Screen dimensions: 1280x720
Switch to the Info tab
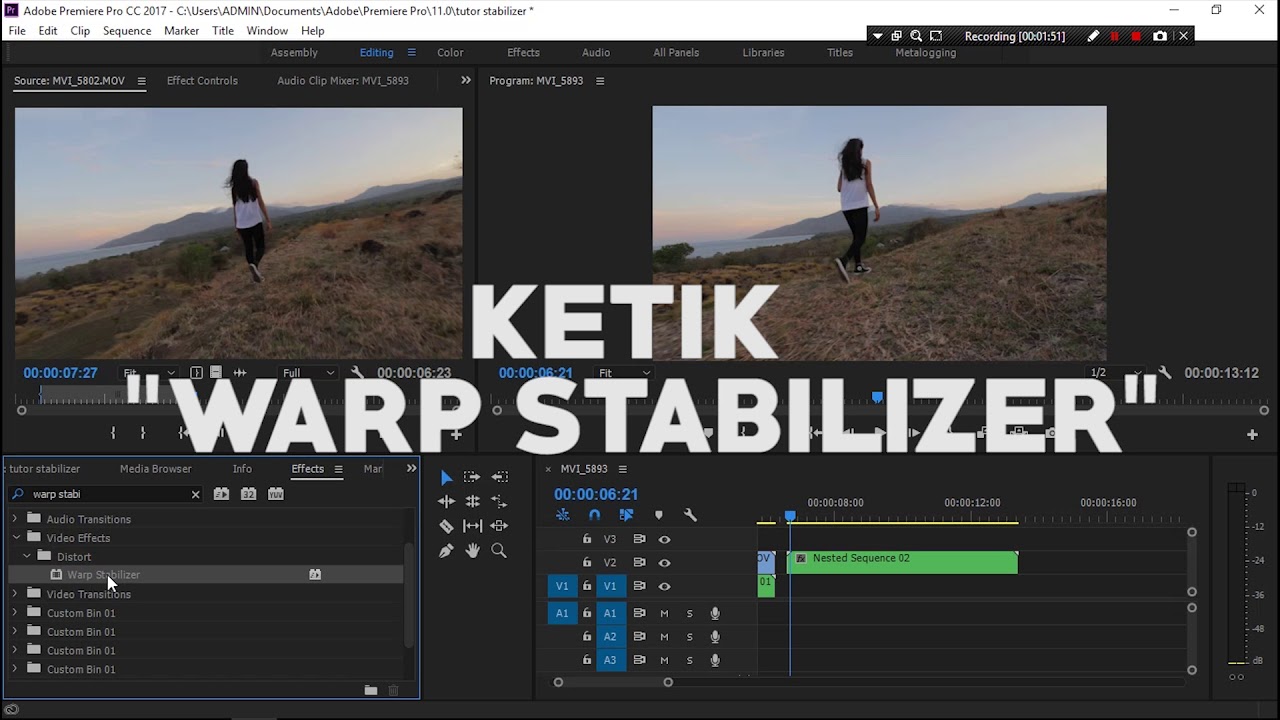[x=242, y=469]
